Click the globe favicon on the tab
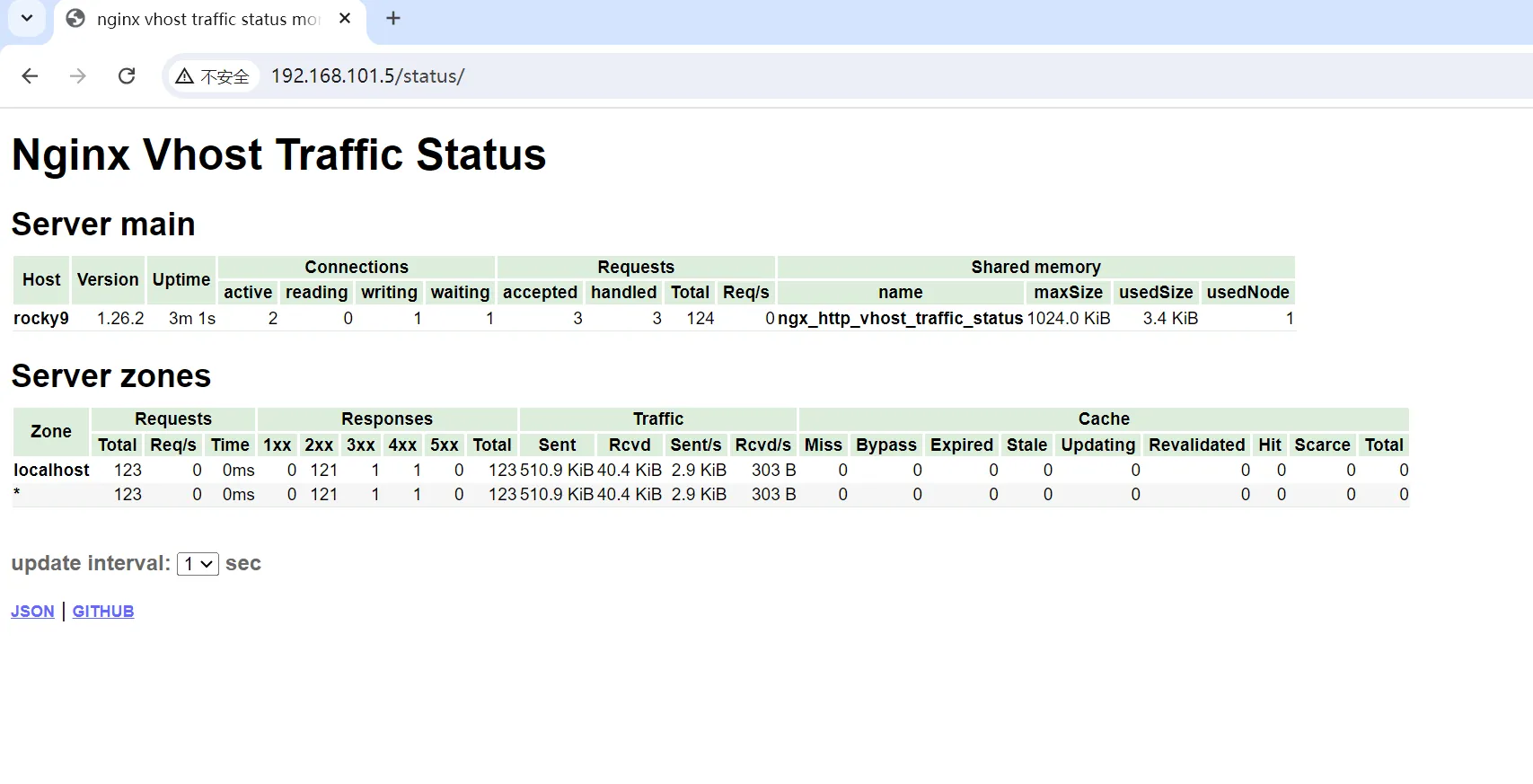The image size is (1533, 784). (x=75, y=19)
